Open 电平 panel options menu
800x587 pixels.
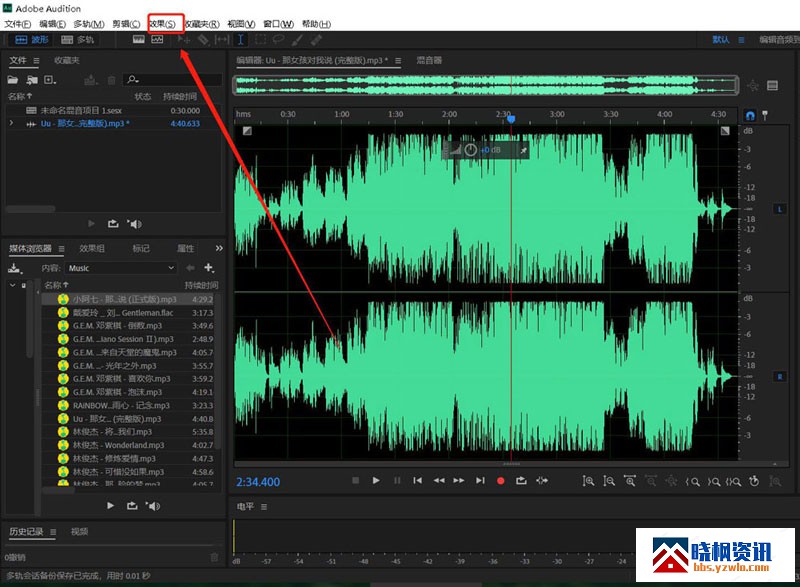pyautogui.click(x=264, y=507)
